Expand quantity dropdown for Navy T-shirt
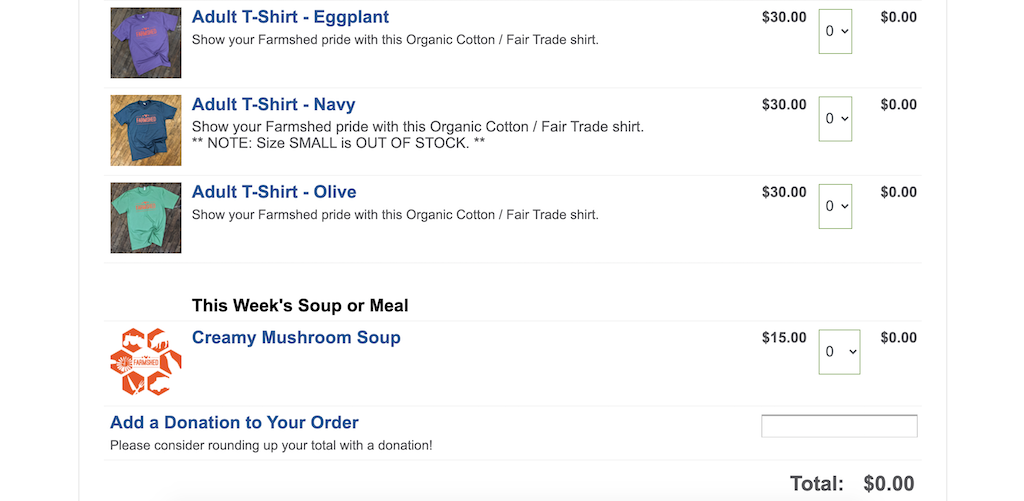 click(835, 119)
